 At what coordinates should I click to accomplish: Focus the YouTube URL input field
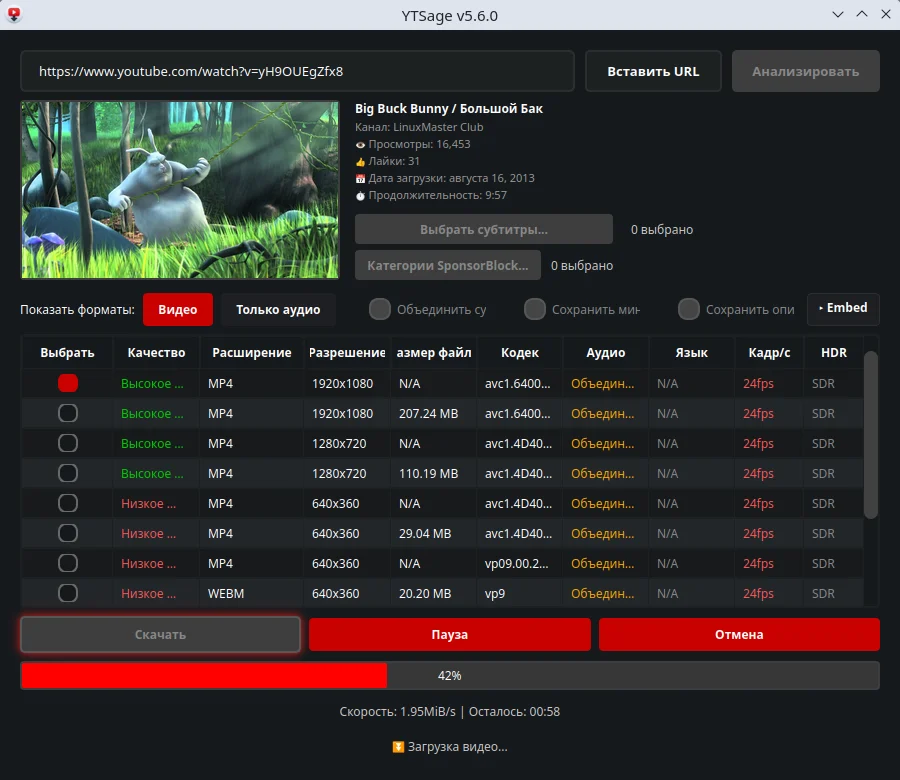pyautogui.click(x=297, y=71)
